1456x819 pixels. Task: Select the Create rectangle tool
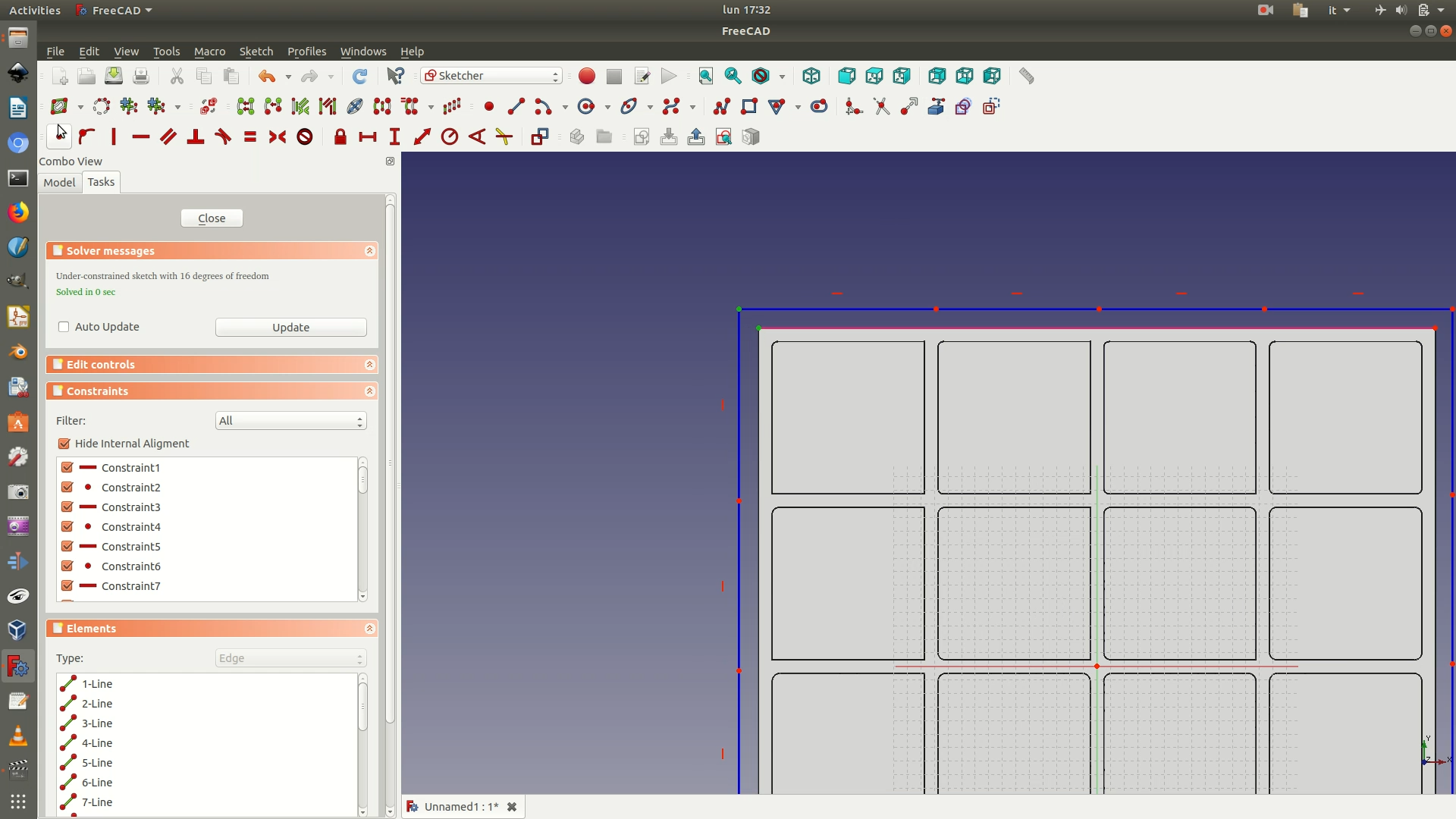tap(749, 106)
